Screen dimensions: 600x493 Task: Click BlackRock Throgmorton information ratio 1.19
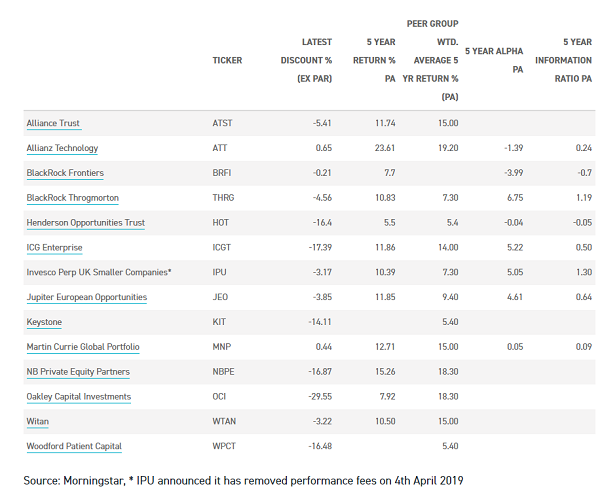click(584, 198)
